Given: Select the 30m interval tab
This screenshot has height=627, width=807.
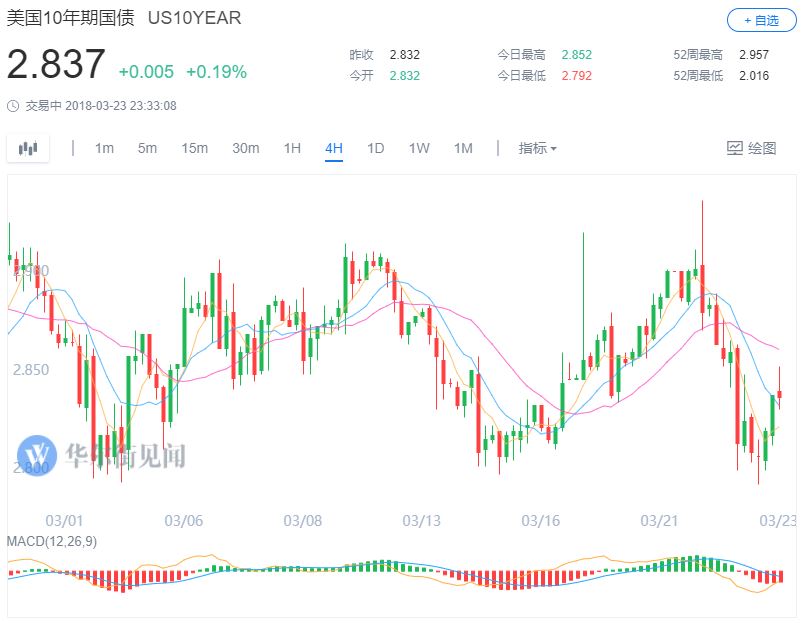Looking at the screenshot, I should 245,148.
